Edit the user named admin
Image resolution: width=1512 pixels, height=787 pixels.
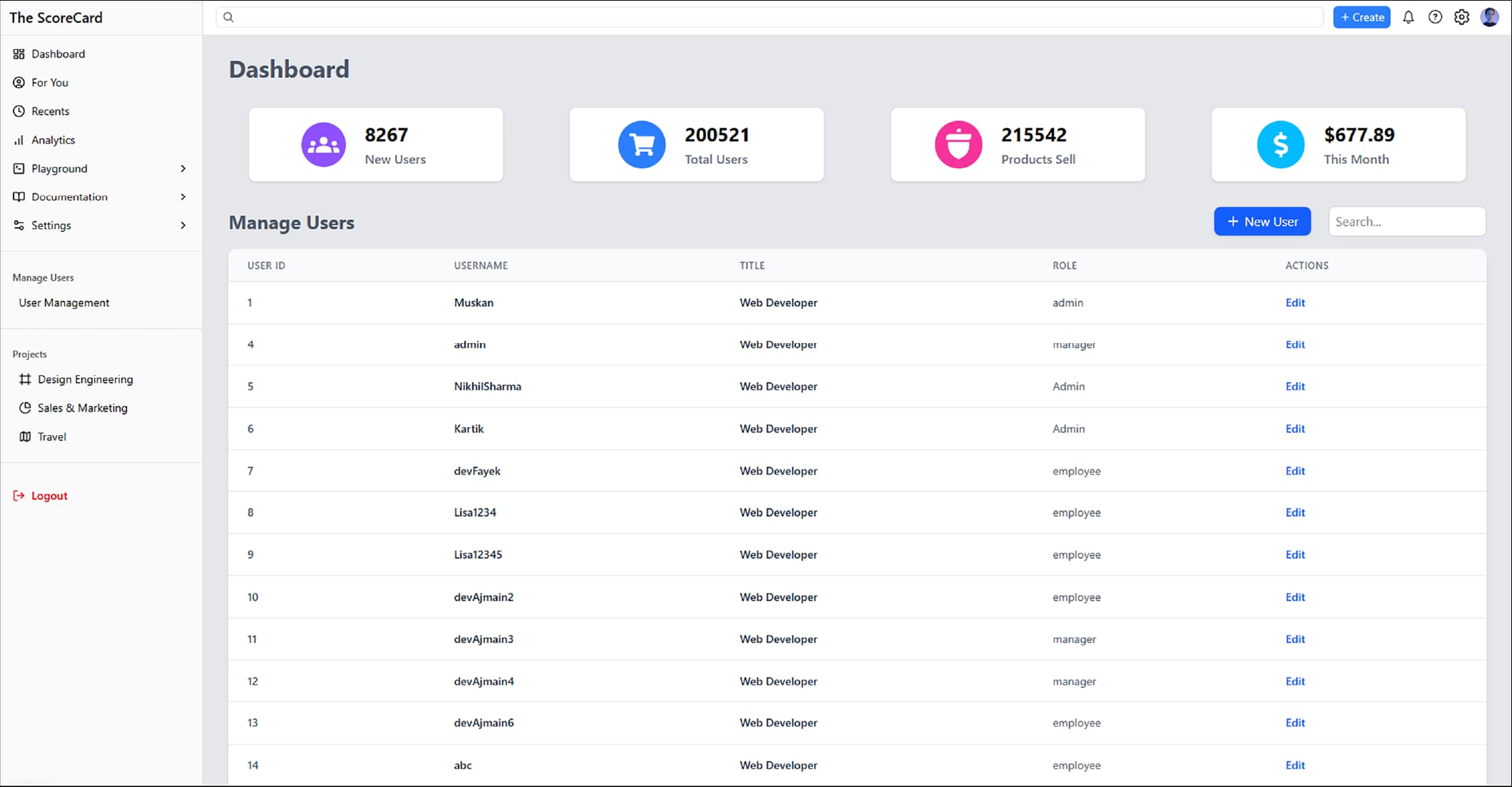point(1295,344)
